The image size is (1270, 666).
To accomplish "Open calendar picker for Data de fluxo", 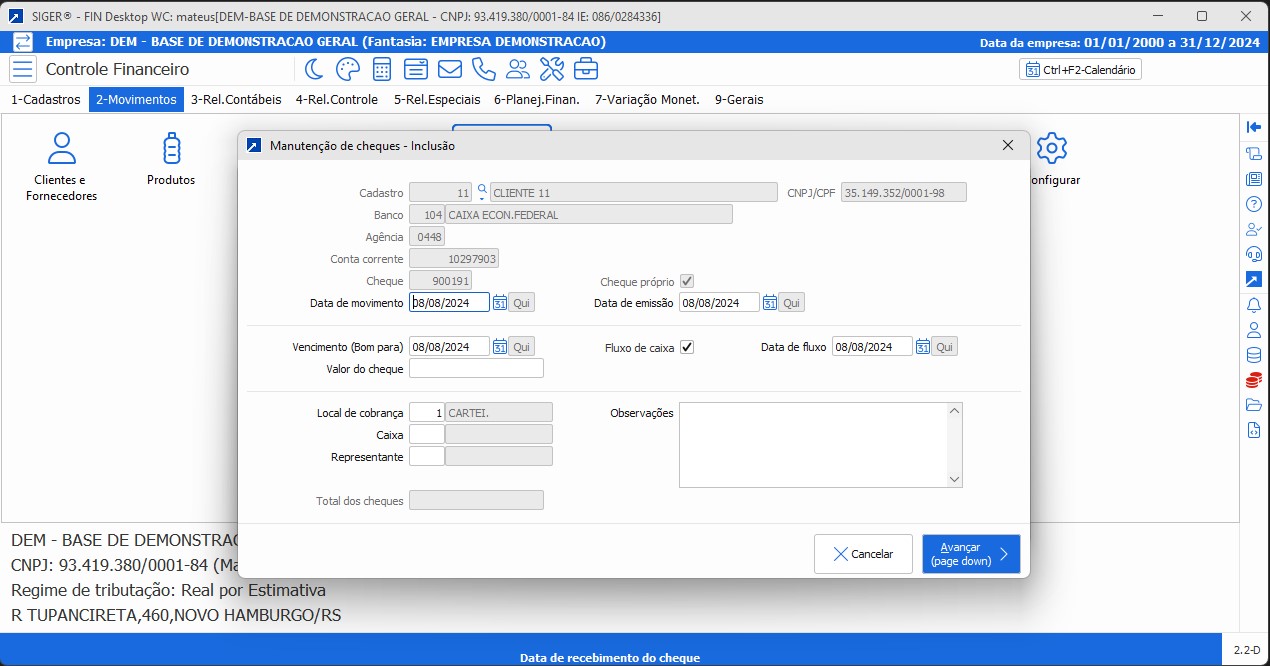I will click(x=923, y=347).
